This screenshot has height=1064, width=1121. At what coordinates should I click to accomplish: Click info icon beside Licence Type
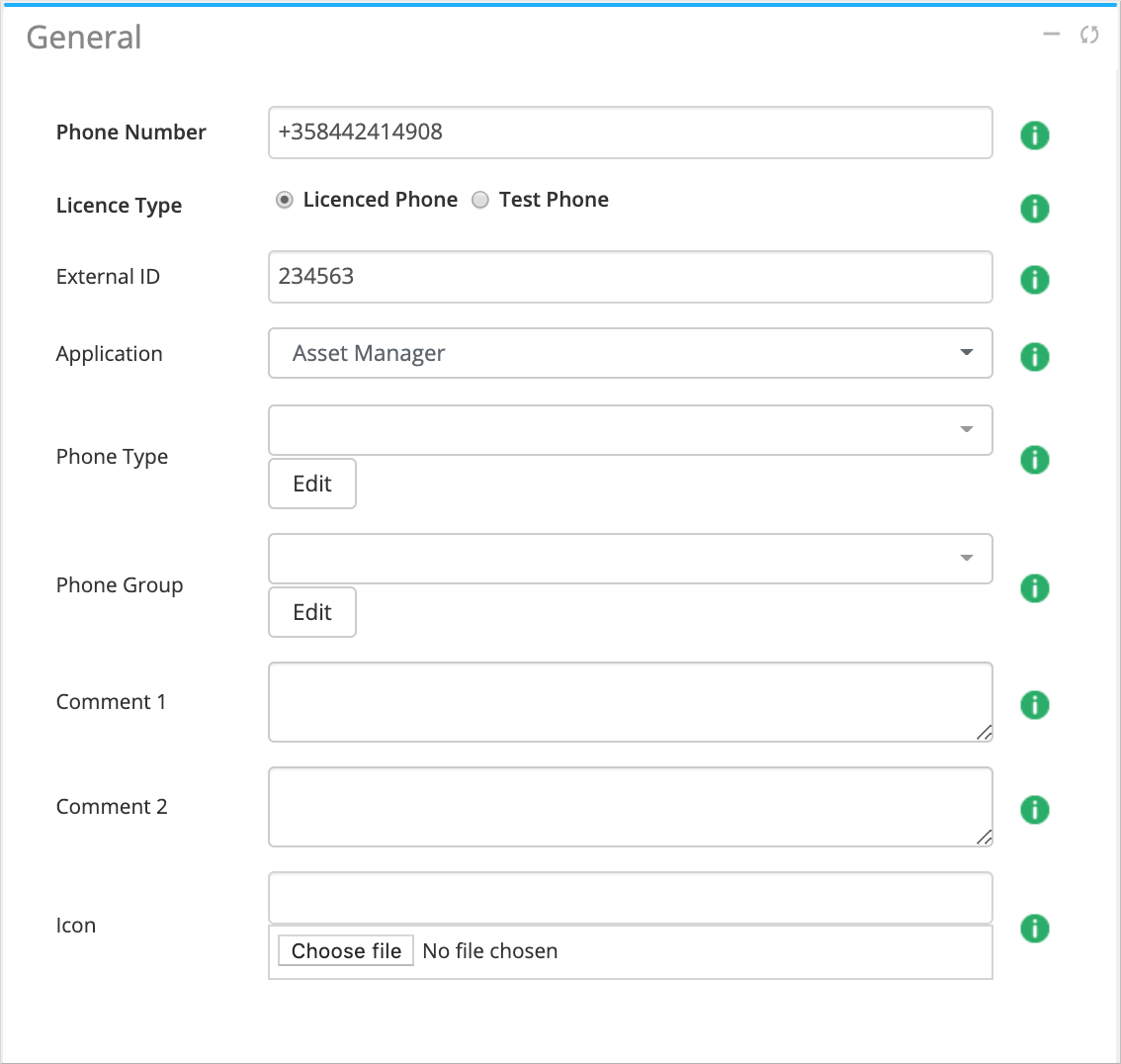coord(1034,209)
